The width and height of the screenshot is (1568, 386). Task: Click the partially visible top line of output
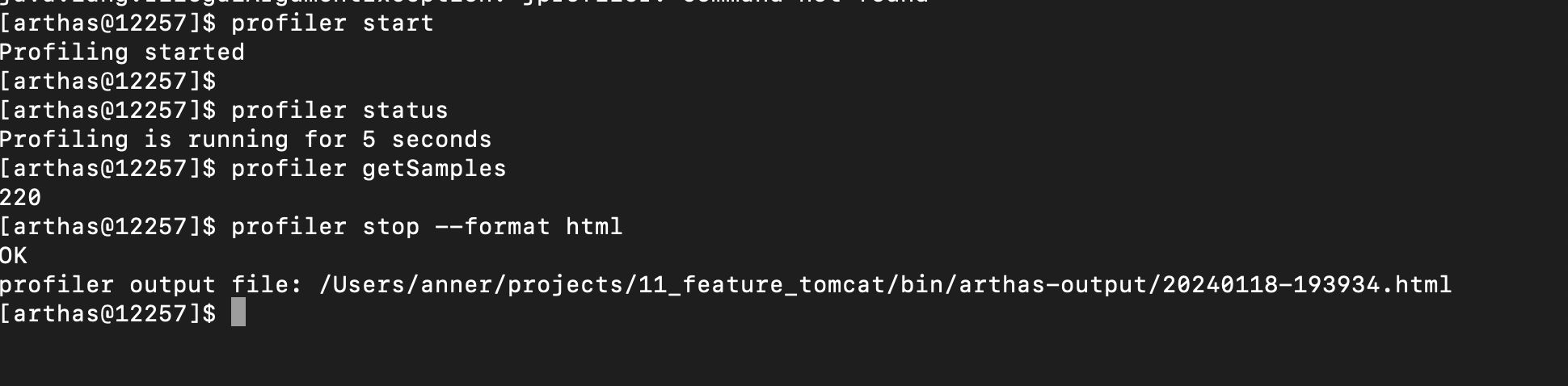464,2
